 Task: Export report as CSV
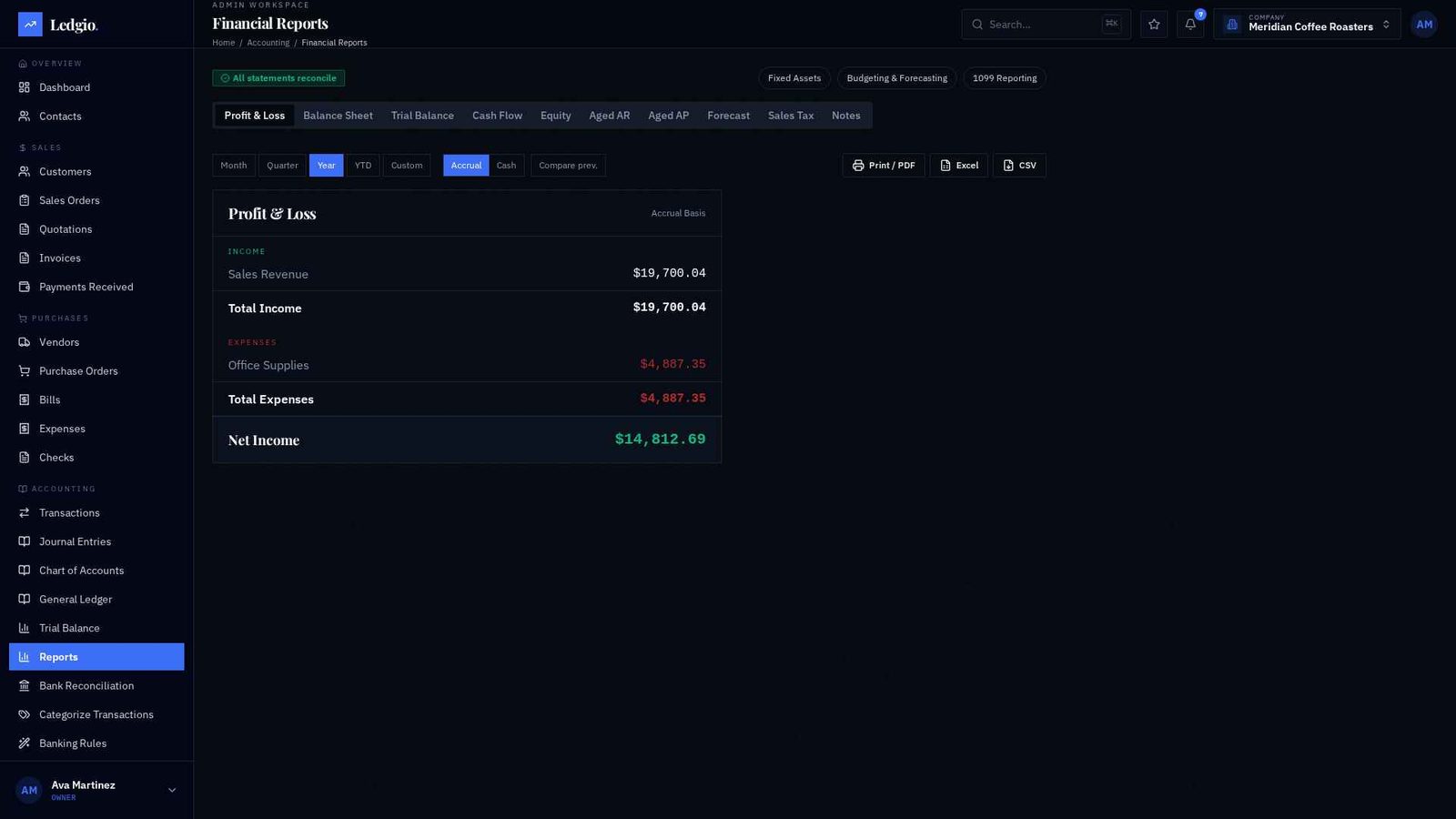coord(1019,166)
